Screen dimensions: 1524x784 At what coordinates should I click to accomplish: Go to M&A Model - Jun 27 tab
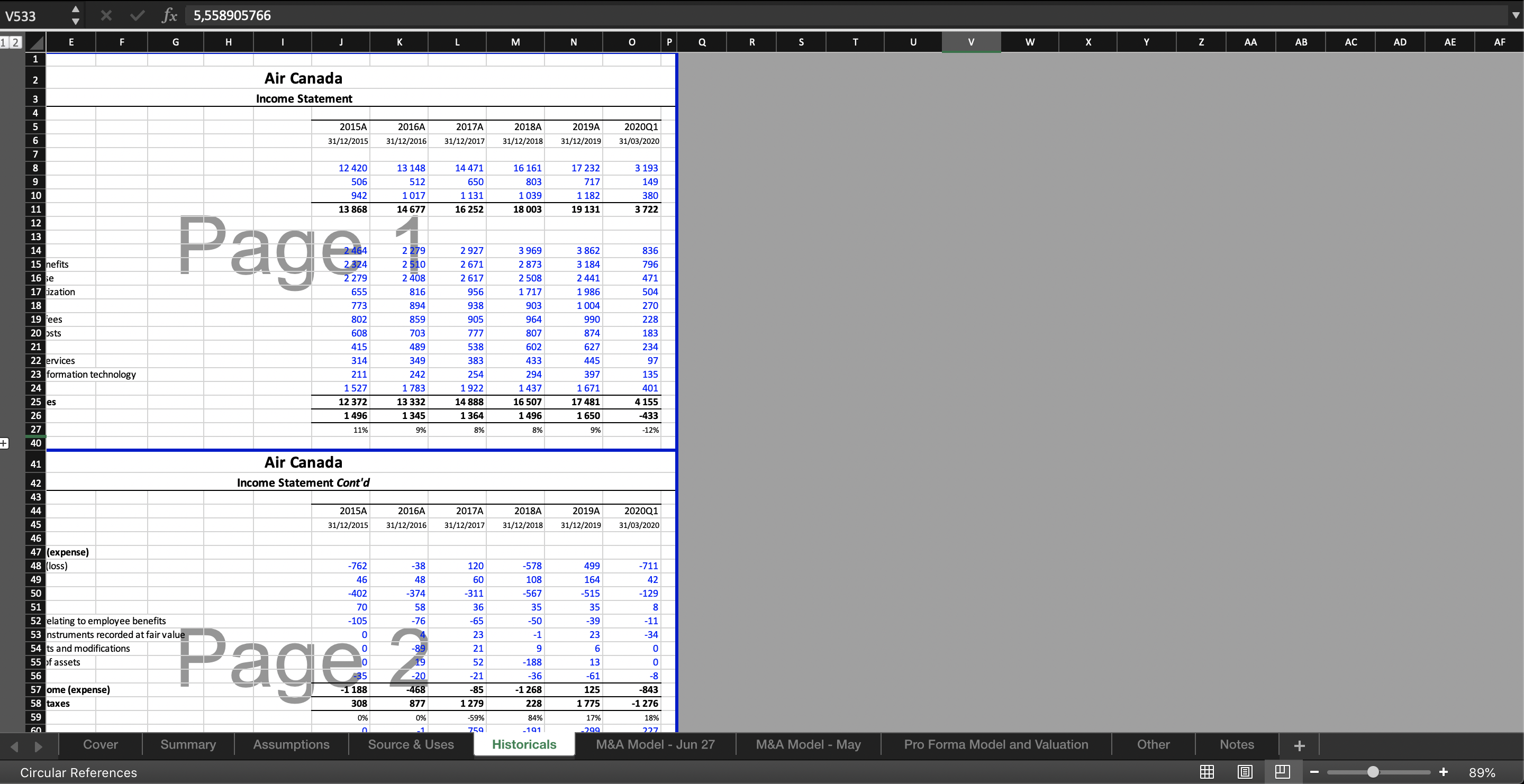pos(655,744)
